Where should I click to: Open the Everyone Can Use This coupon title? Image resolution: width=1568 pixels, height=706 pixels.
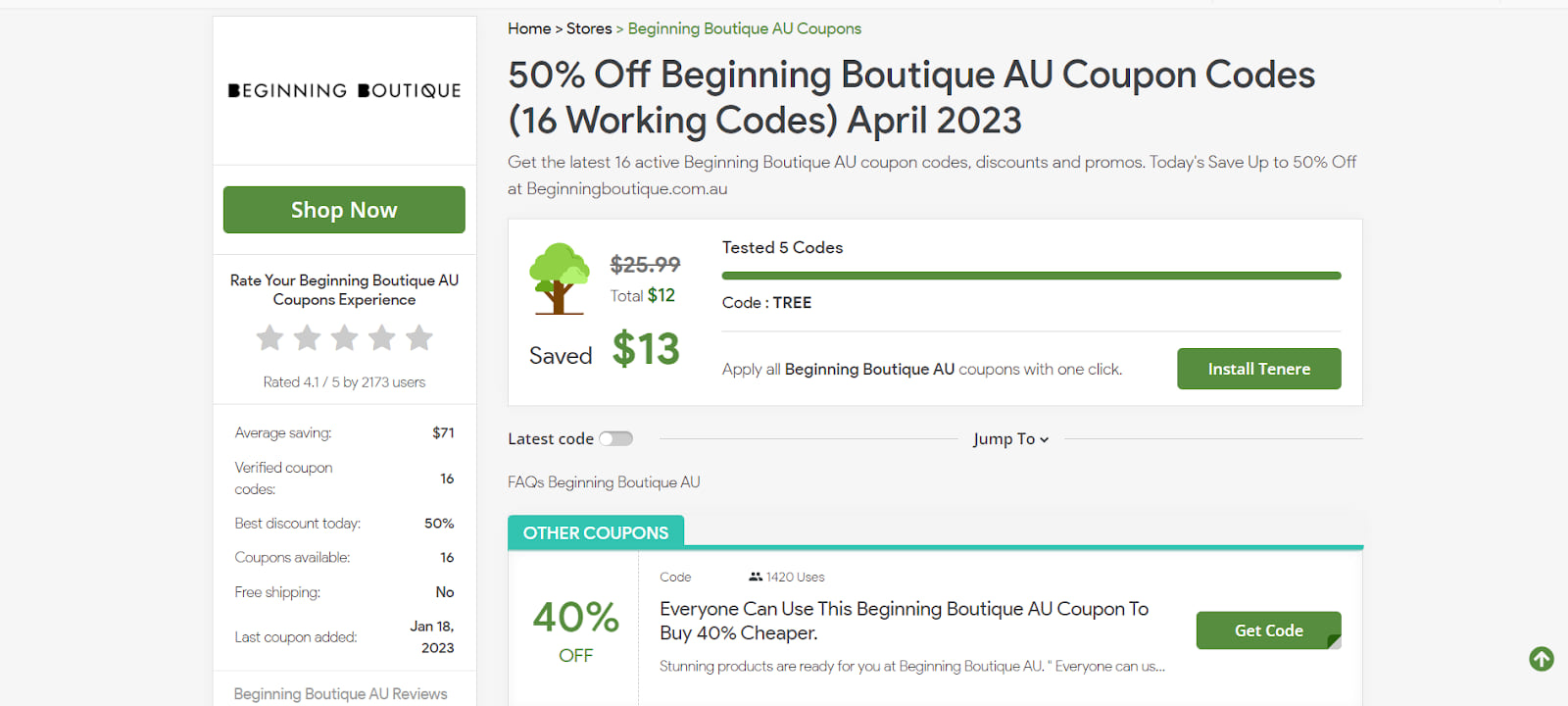(x=905, y=621)
